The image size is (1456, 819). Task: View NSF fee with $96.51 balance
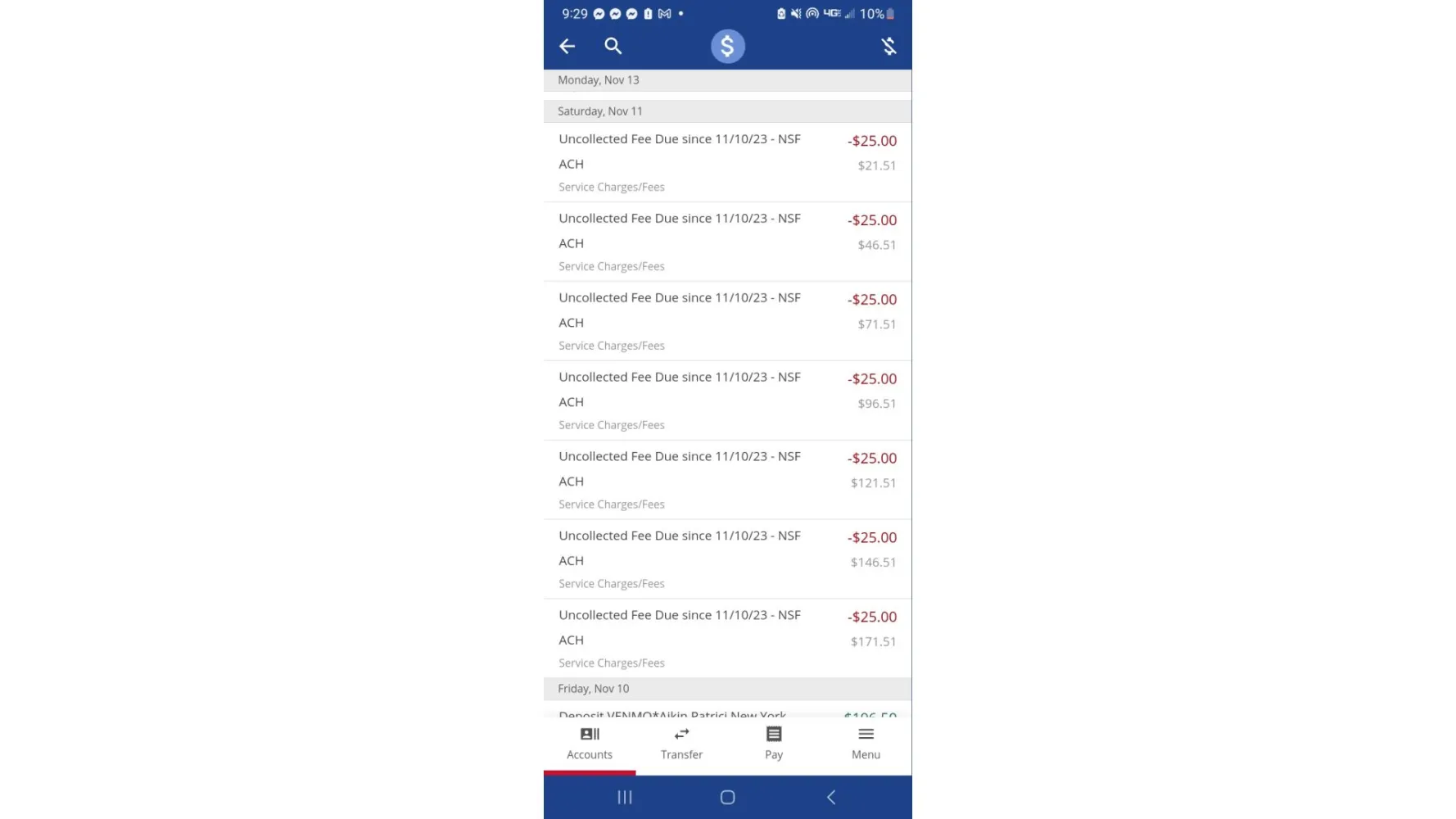tap(727, 400)
